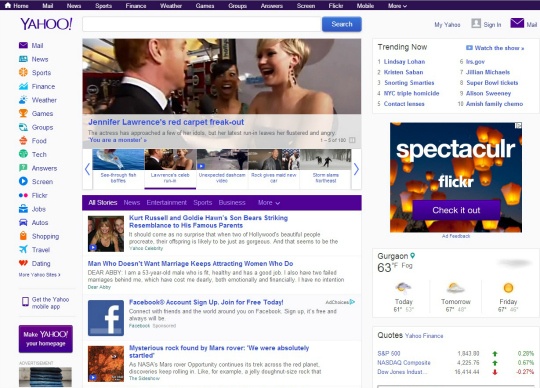Click the Home icon in top bar
Image resolution: width=540 pixels, height=388 pixels.
(8, 5)
